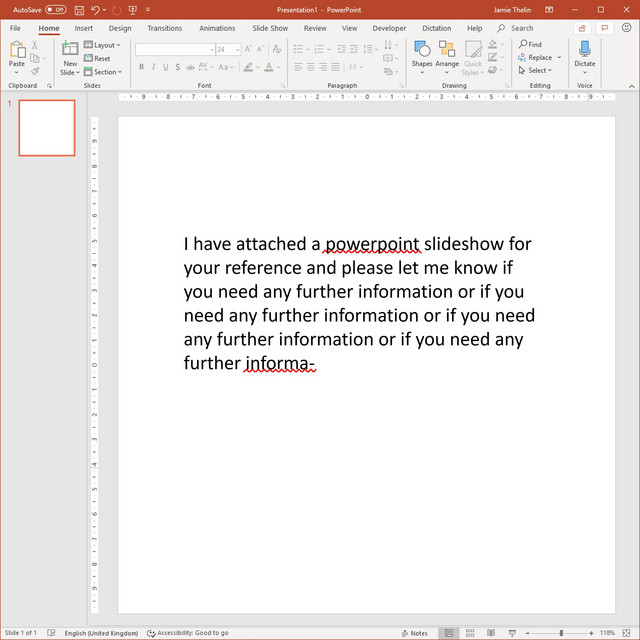Toggle Bold formatting
The width and height of the screenshot is (640, 640).
pyautogui.click(x=141, y=67)
